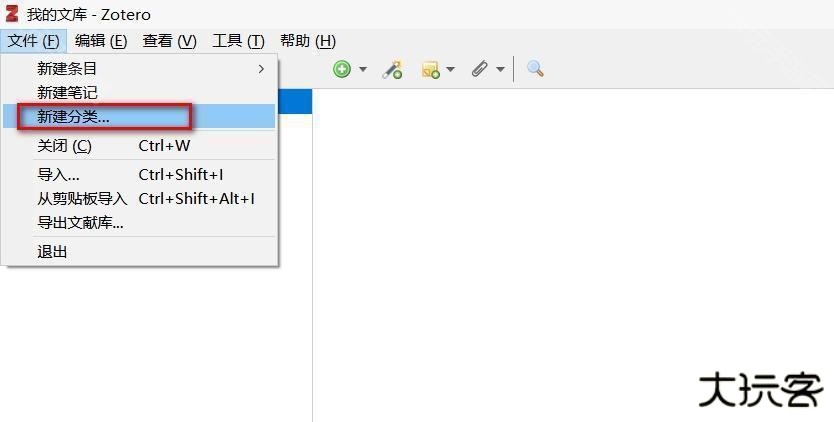This screenshot has height=422, width=834.
Task: Select 导出文献库... menu entry
Action: 139,222
